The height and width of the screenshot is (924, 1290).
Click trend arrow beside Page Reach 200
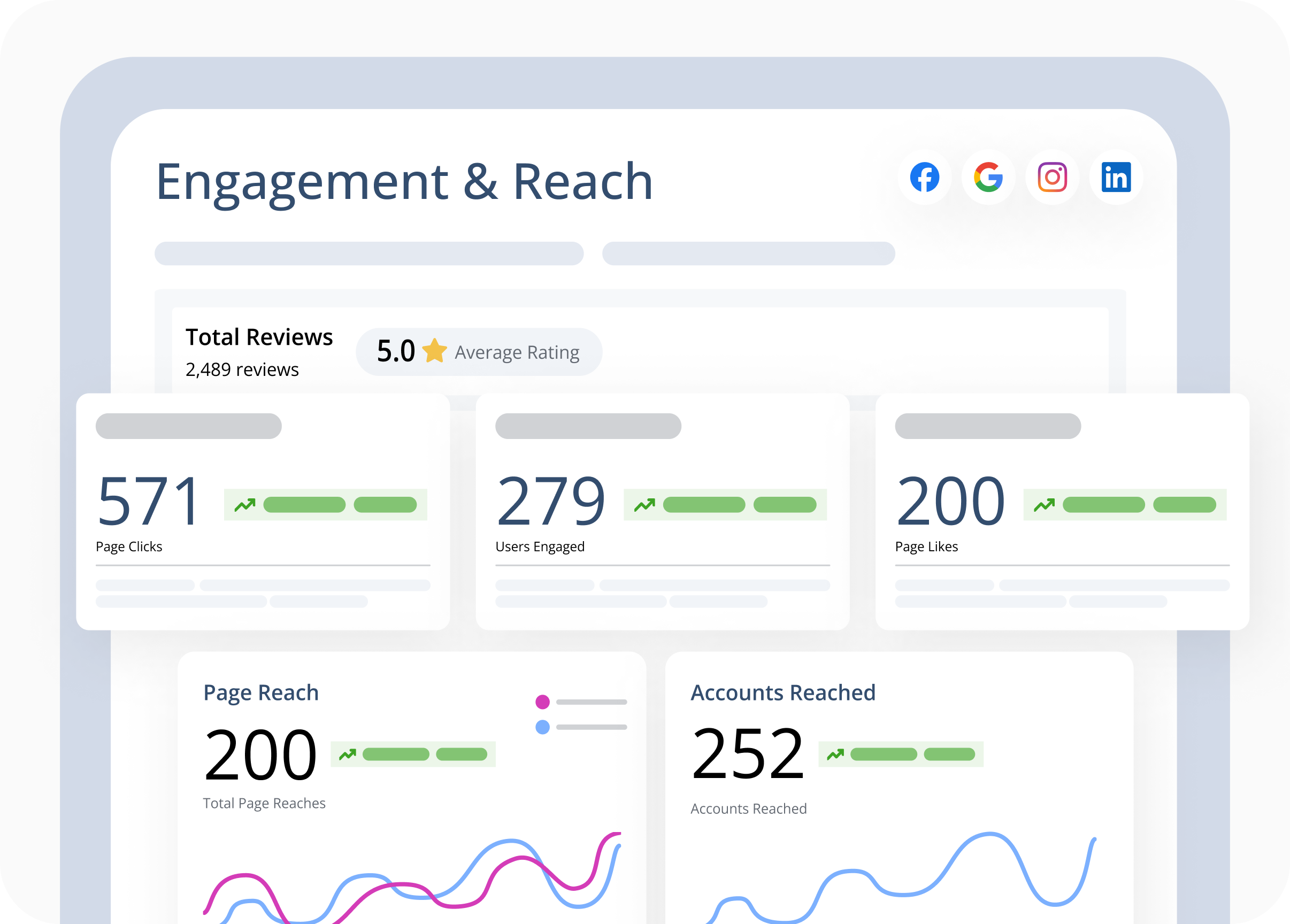348,754
